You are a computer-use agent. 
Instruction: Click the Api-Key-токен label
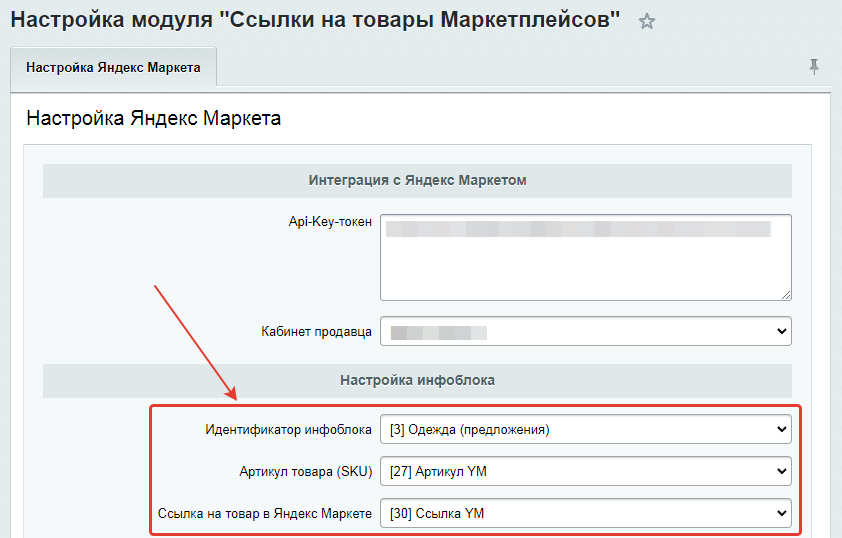tap(330, 222)
